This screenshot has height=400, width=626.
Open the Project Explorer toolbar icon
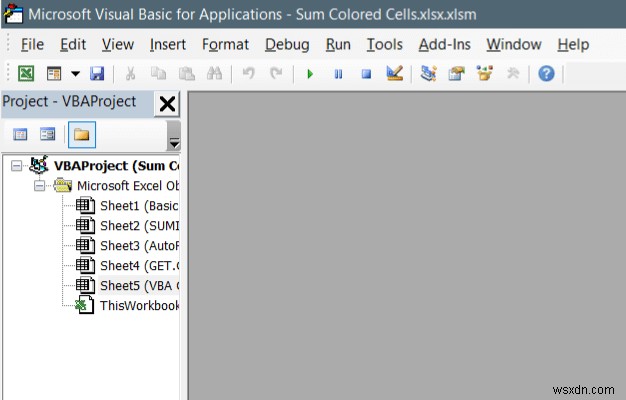[x=428, y=74]
